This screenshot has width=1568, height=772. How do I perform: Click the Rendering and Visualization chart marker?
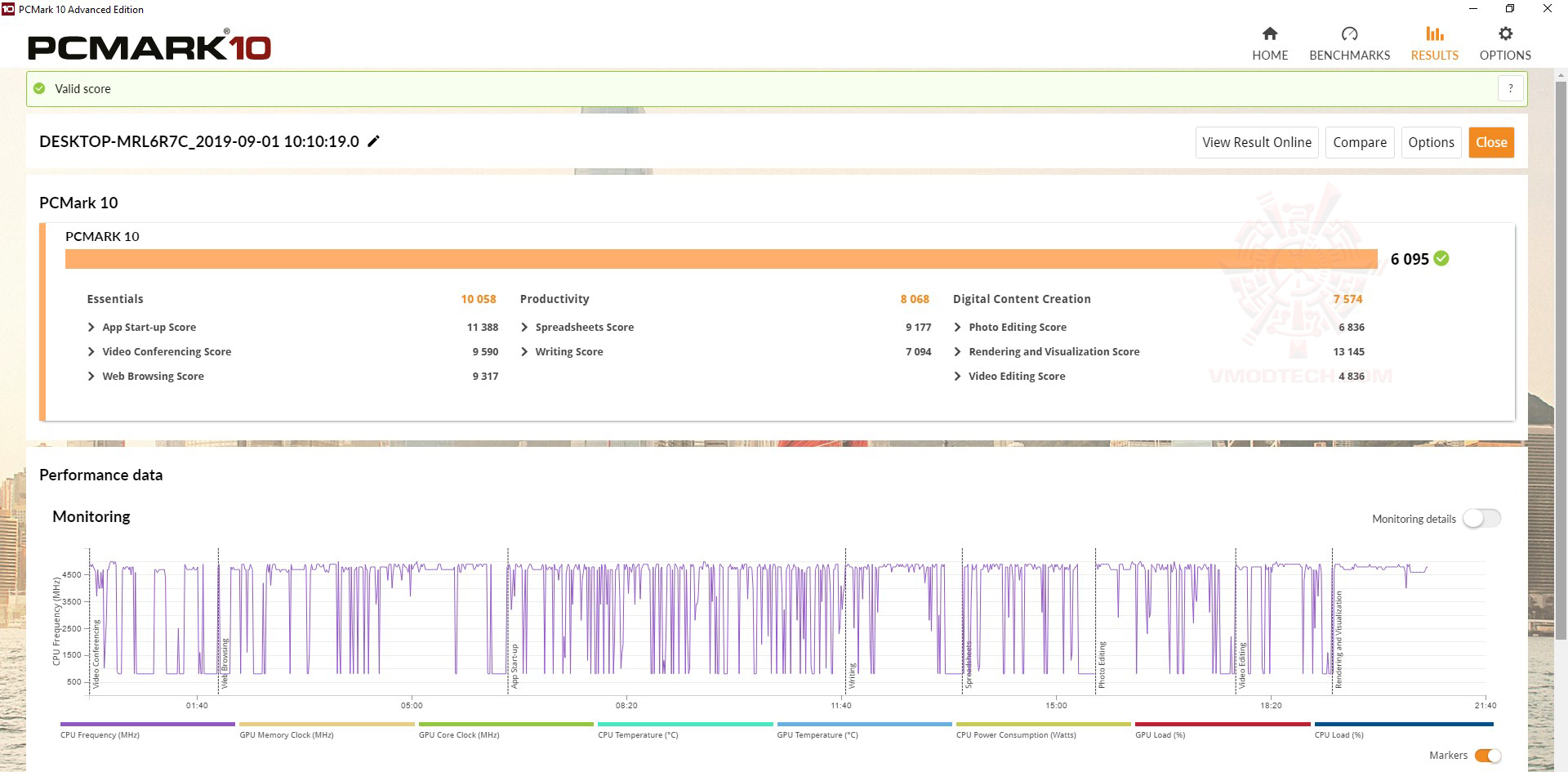click(x=1339, y=640)
